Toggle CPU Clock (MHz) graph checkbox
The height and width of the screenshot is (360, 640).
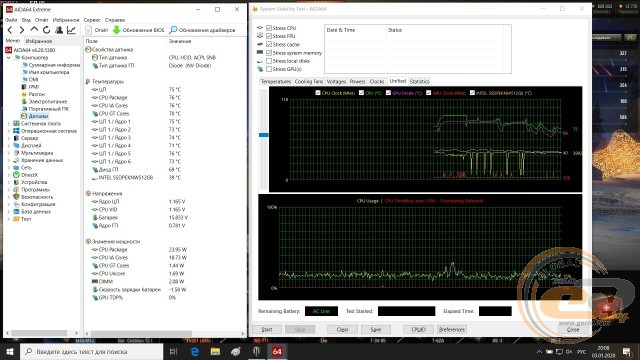(x=318, y=93)
